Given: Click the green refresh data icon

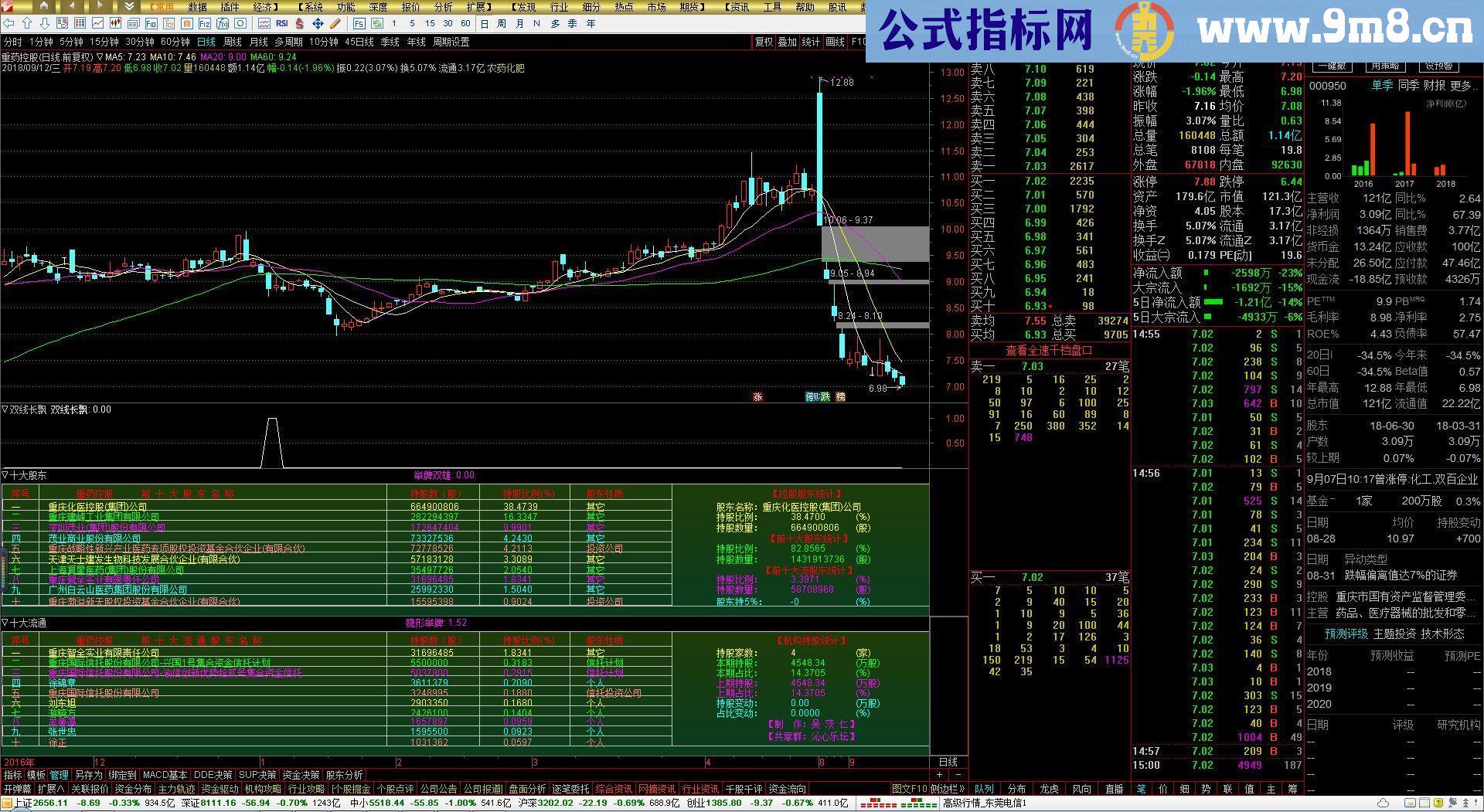Looking at the screenshot, I should [377, 24].
